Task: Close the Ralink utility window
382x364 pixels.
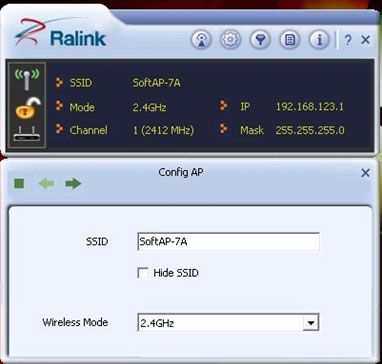Action: [x=366, y=40]
